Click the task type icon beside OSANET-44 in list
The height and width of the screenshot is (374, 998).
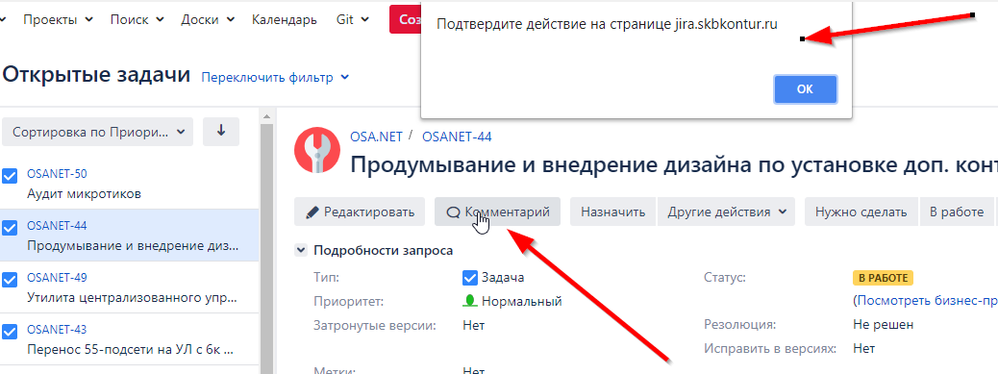pos(10,228)
